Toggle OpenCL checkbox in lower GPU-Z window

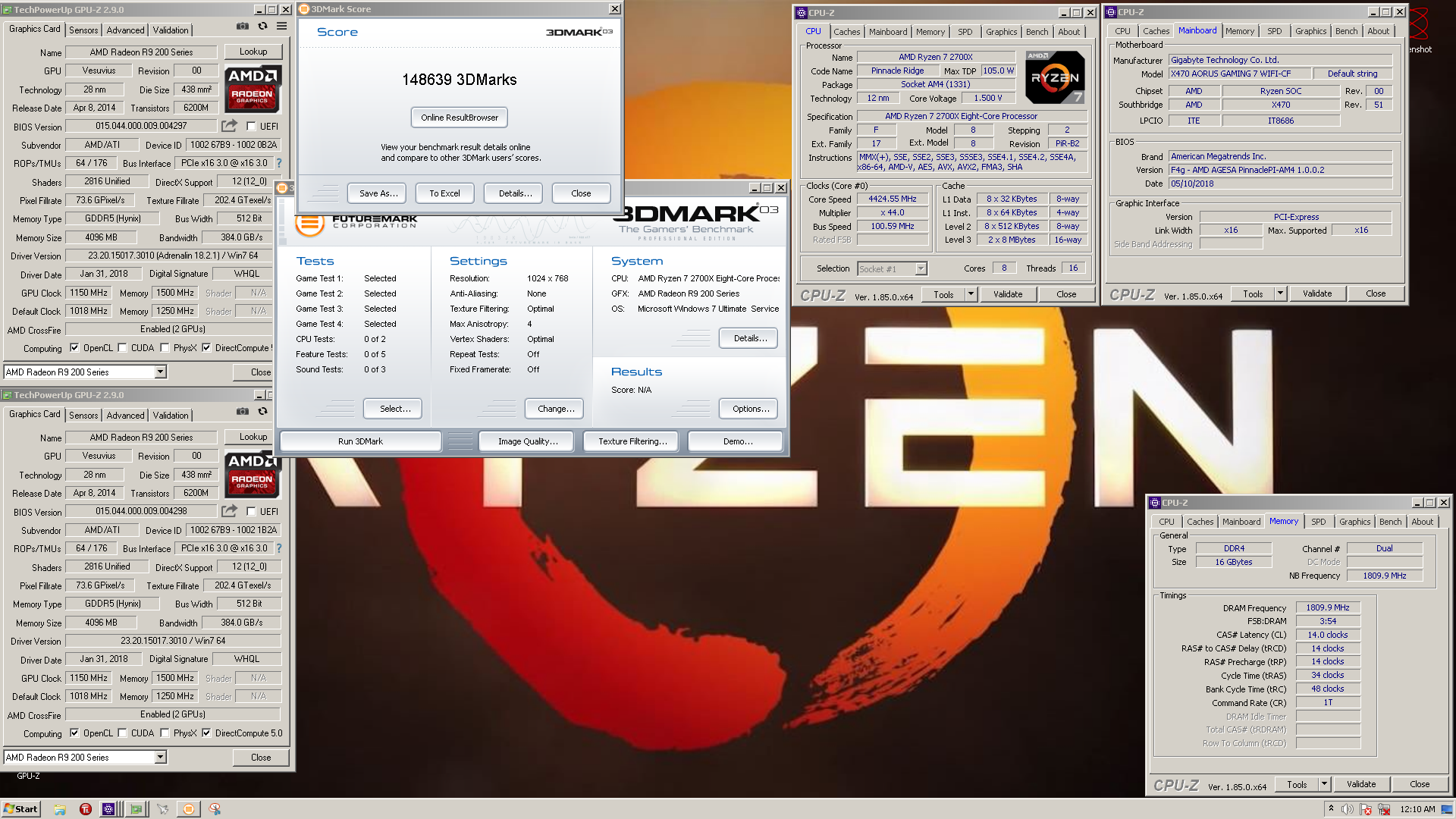tap(74, 733)
